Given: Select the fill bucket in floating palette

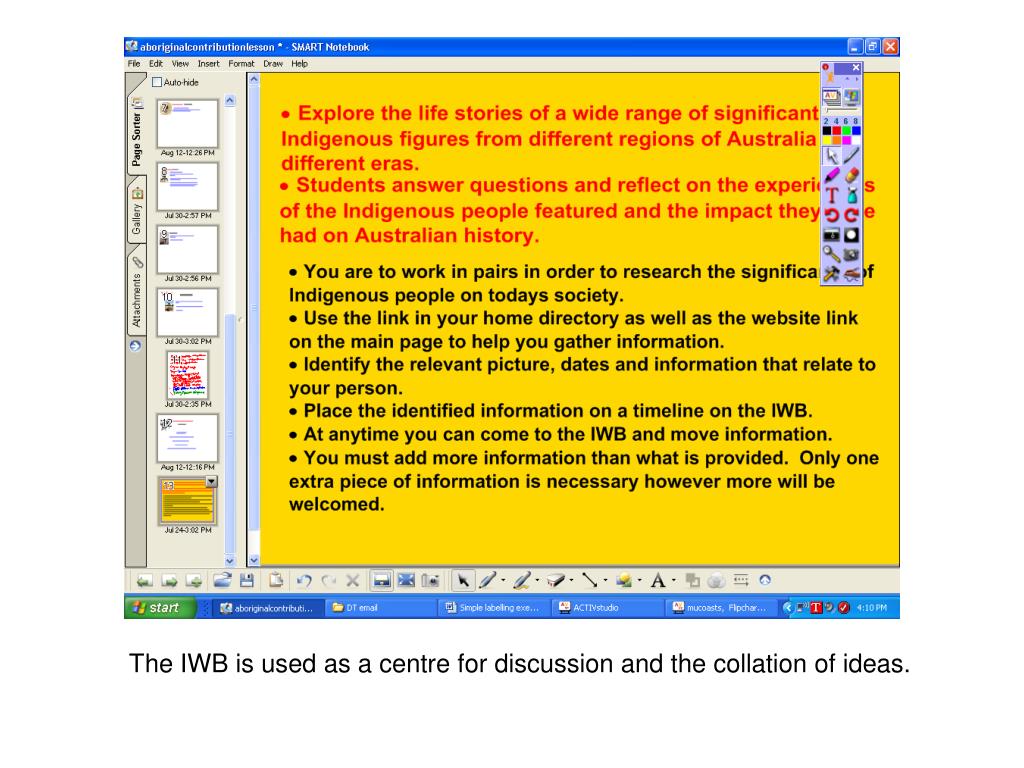Looking at the screenshot, I should tap(851, 195).
